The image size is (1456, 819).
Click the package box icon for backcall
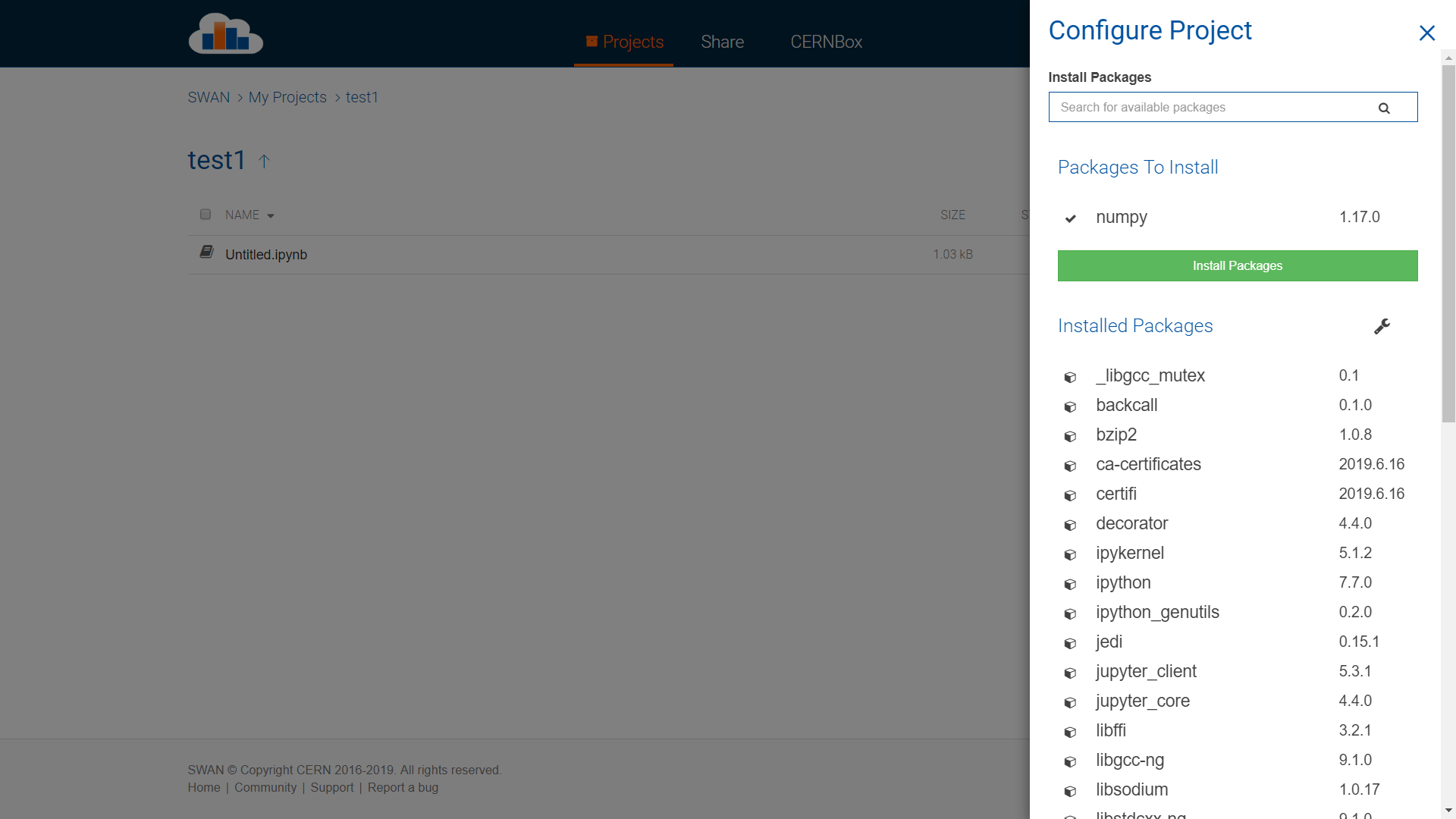(1070, 406)
